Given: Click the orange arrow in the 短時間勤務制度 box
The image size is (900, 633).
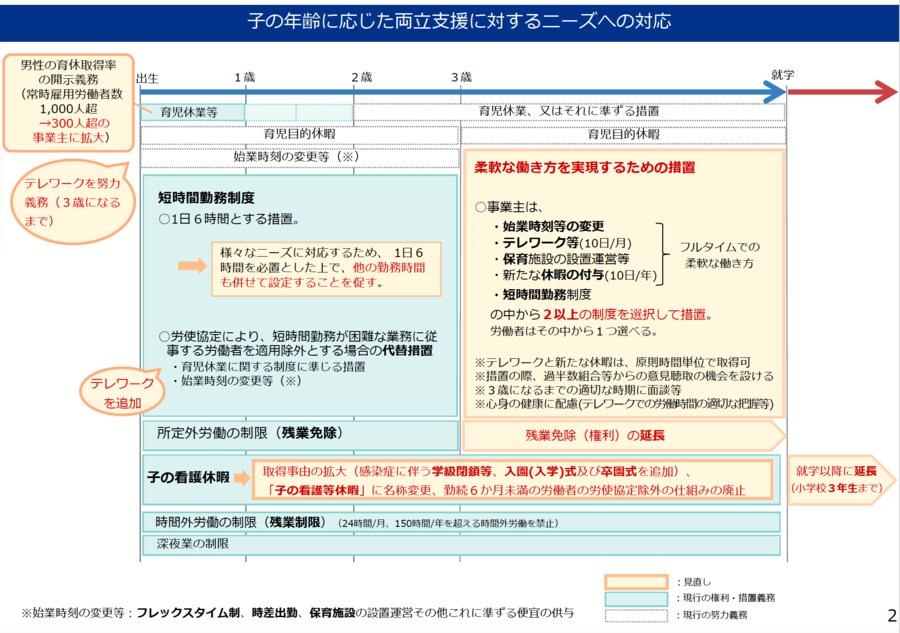Looking at the screenshot, I should click(191, 266).
